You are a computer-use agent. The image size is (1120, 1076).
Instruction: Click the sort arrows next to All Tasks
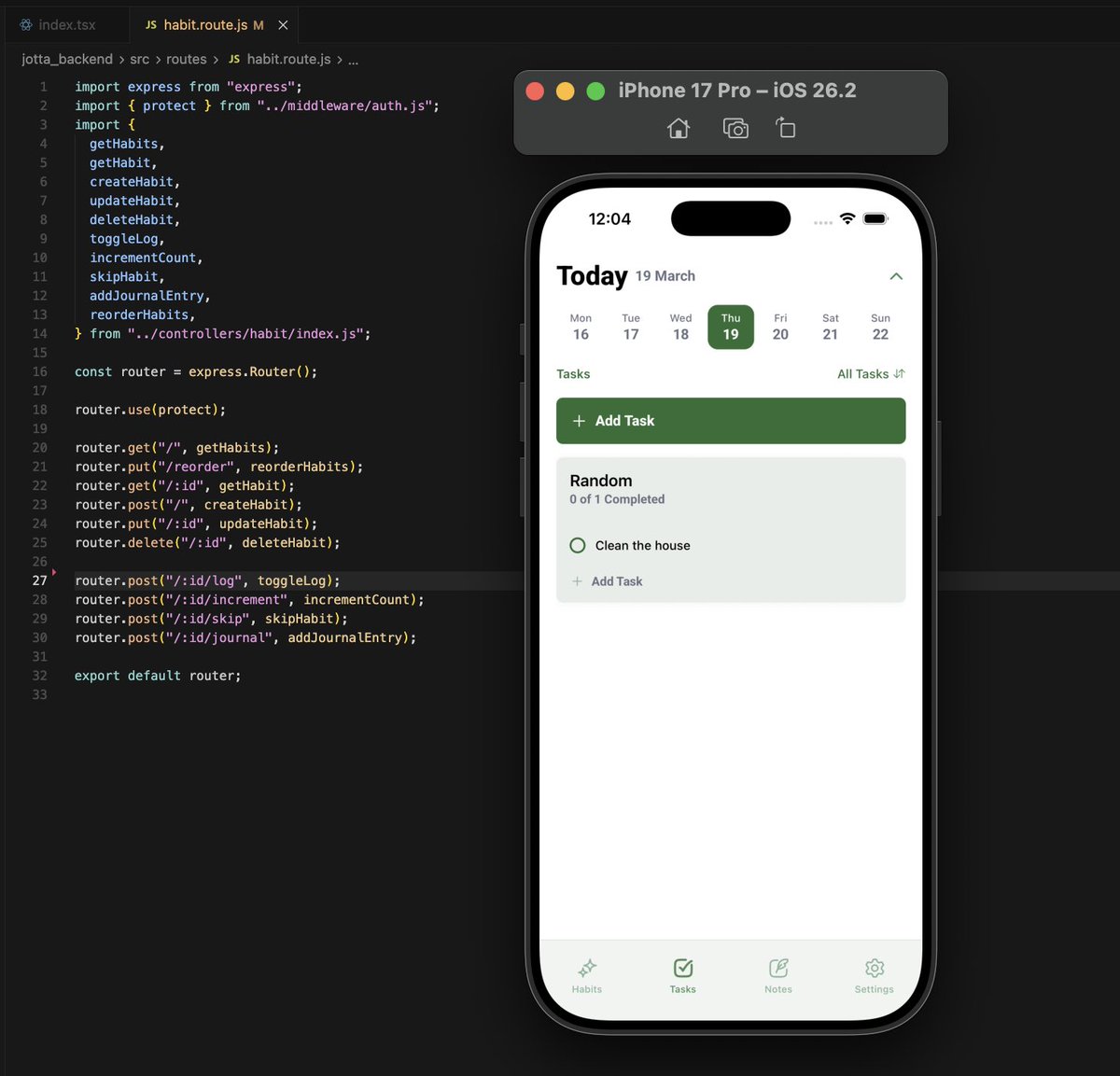tap(899, 373)
